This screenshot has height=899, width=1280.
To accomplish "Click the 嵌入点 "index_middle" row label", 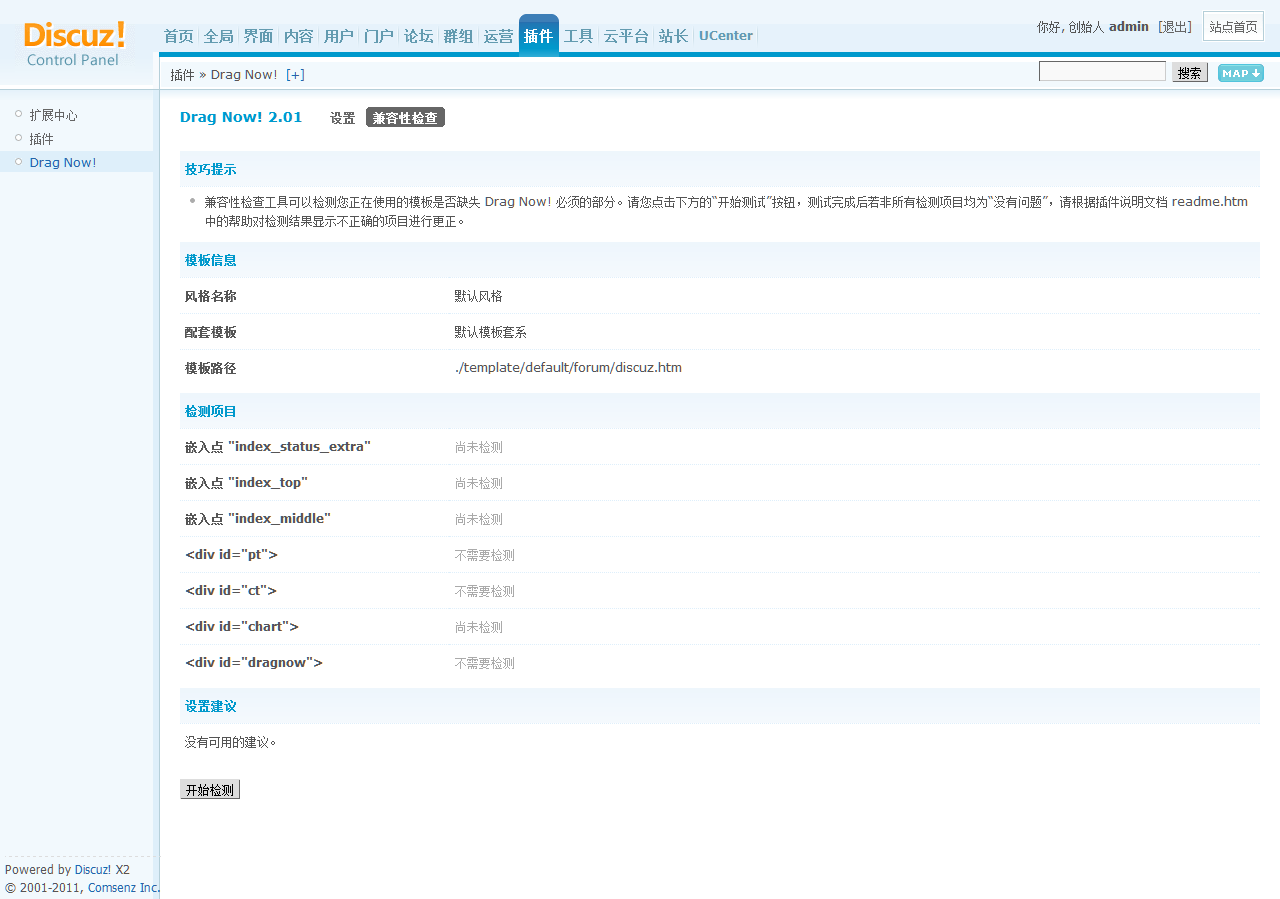I will 258,519.
